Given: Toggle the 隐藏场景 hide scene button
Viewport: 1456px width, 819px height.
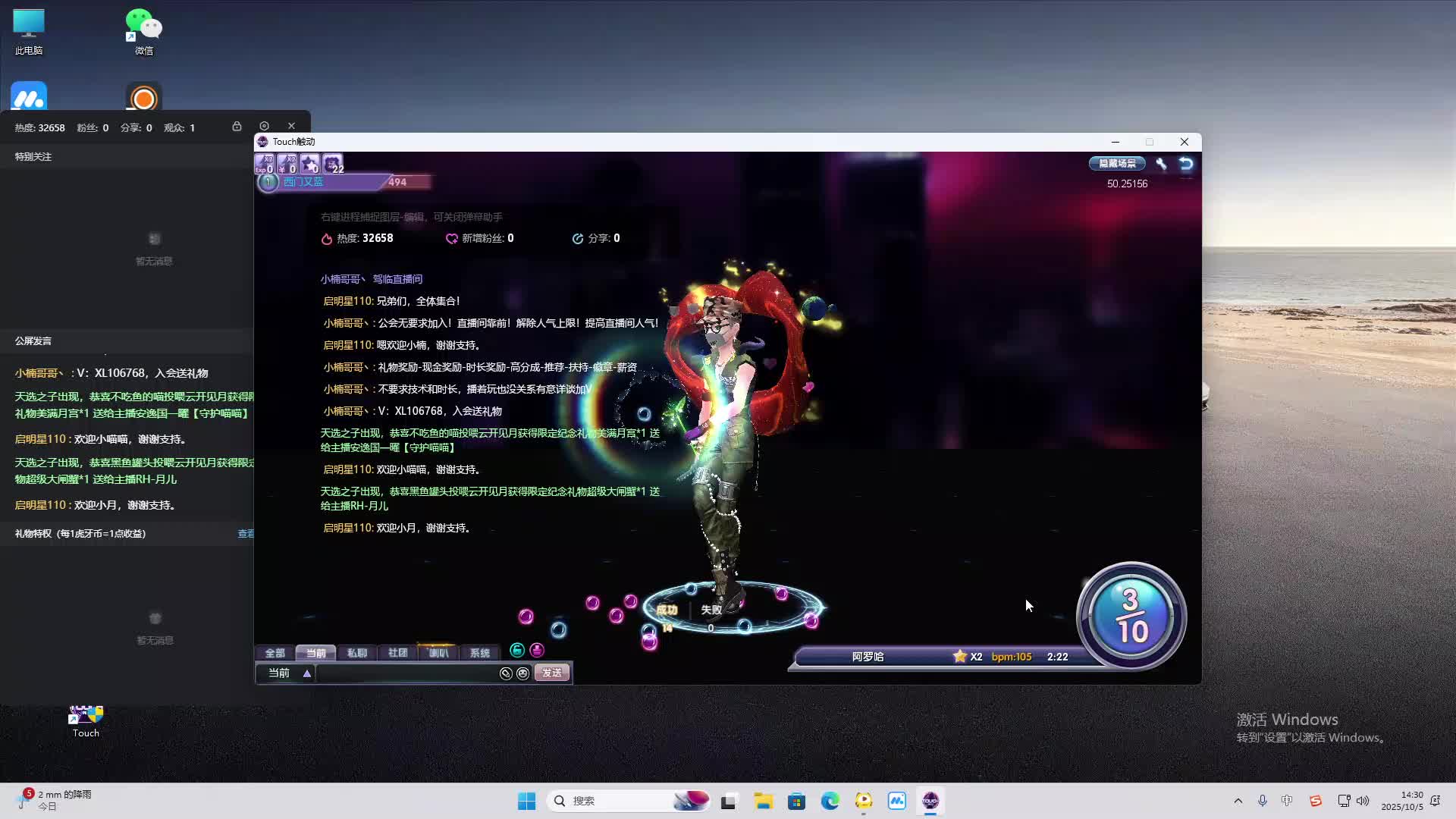Looking at the screenshot, I should point(1117,164).
